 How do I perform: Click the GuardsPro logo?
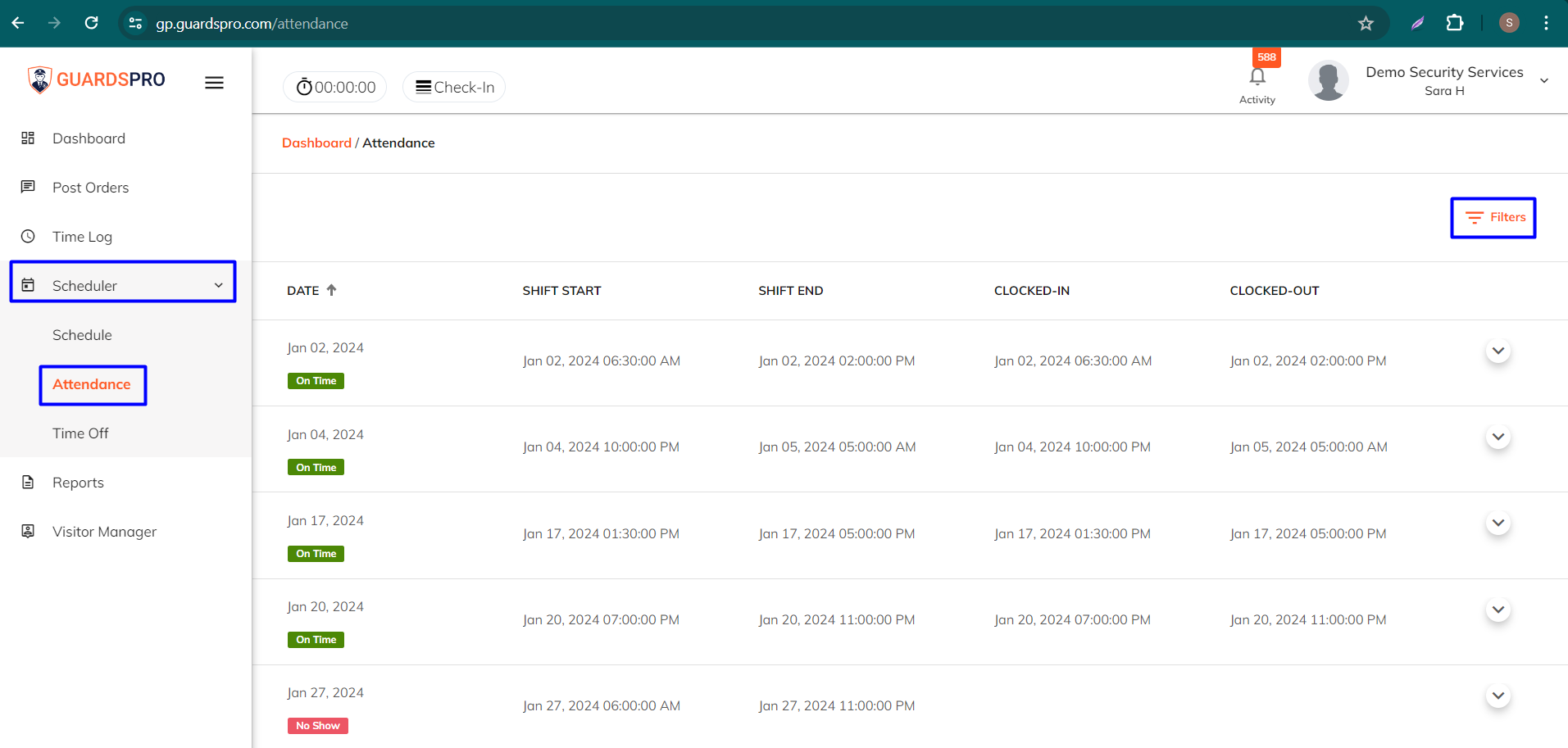pyautogui.click(x=96, y=79)
